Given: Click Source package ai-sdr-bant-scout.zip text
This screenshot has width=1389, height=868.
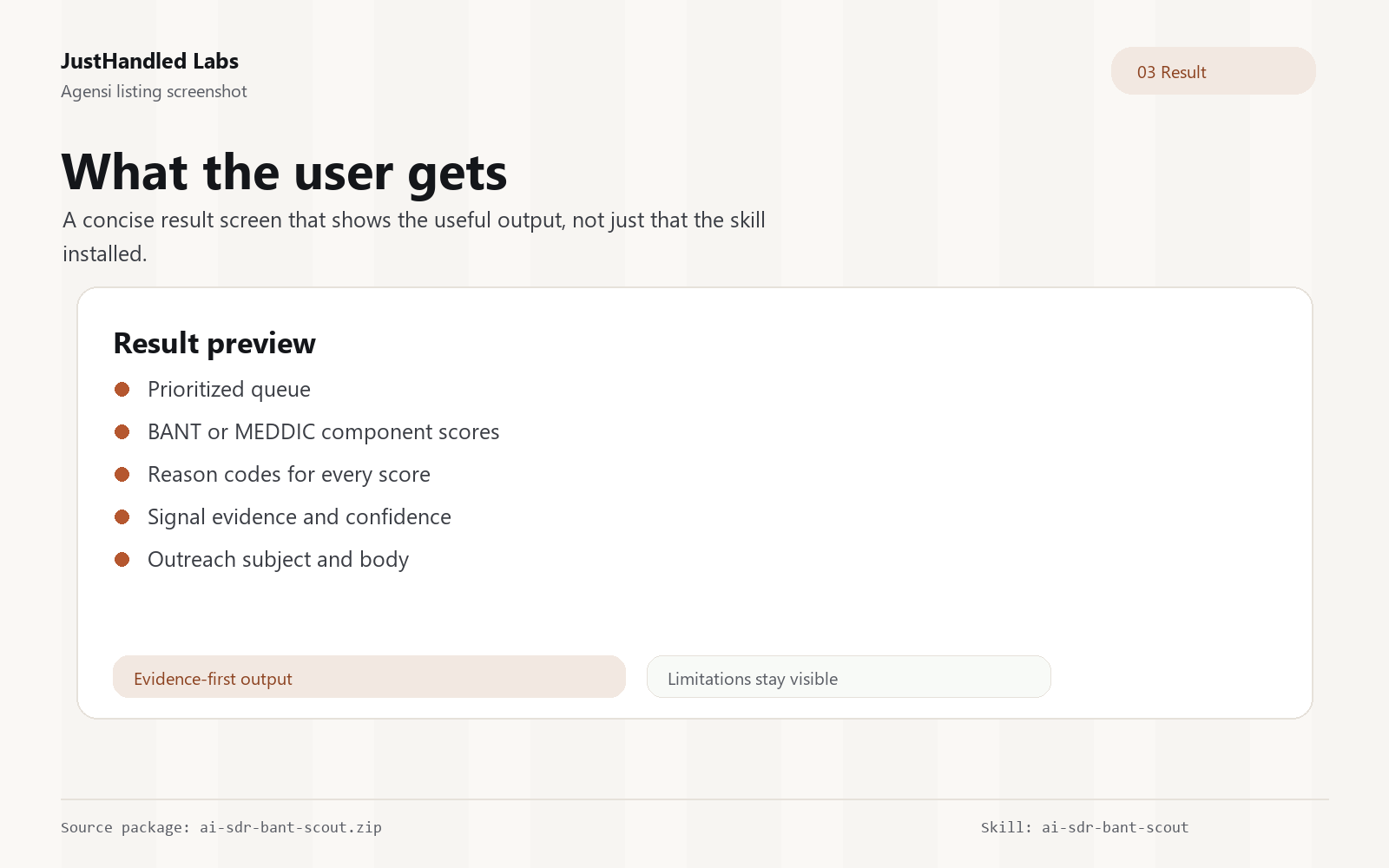Looking at the screenshot, I should tap(221, 827).
